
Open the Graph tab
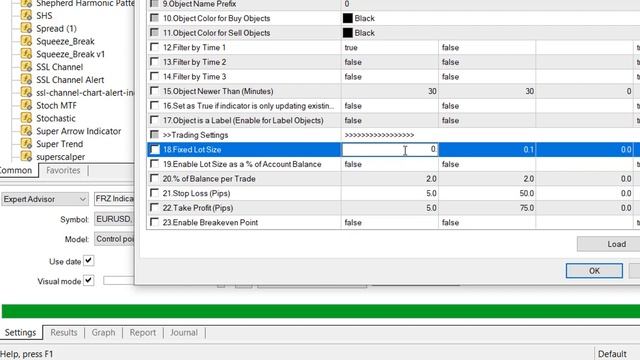103,333
